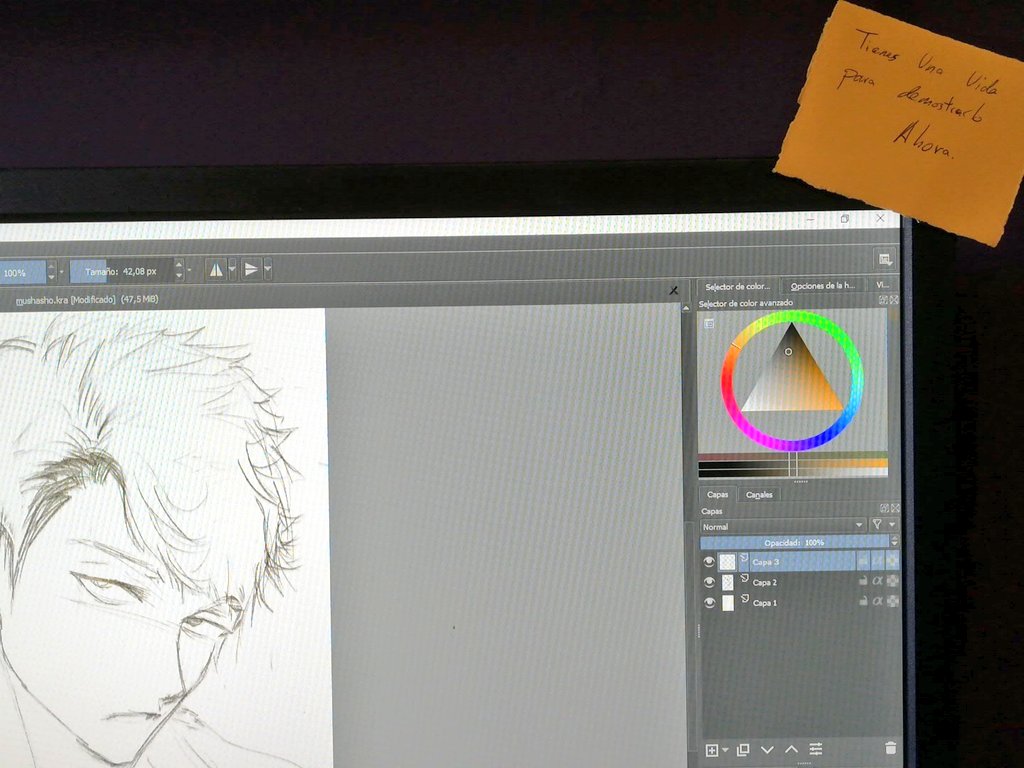The width and height of the screenshot is (1024, 768).
Task: Toggle lock on Capa 1
Action: point(863,601)
